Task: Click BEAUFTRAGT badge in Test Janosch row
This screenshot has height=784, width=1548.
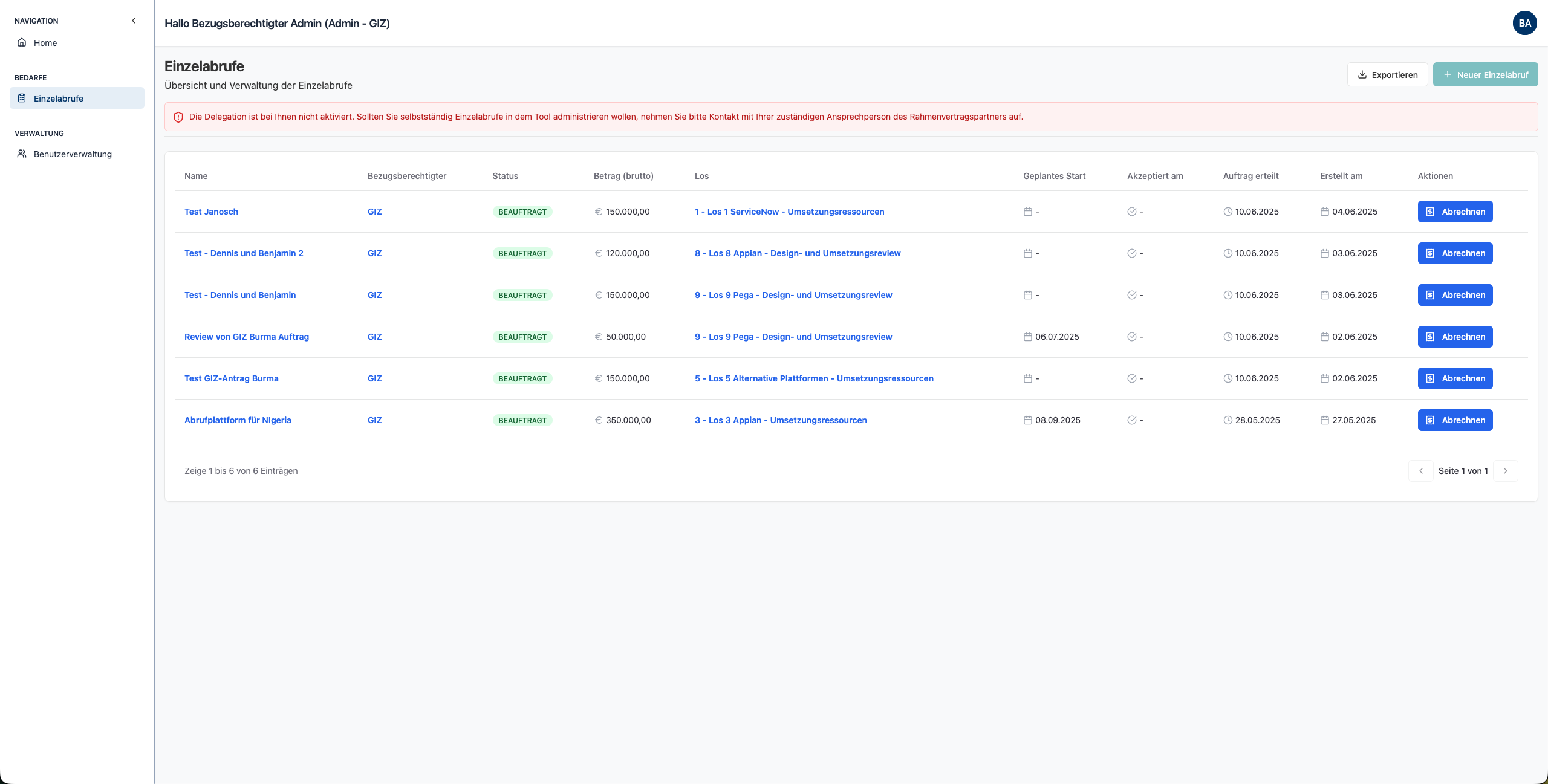Action: click(522, 212)
